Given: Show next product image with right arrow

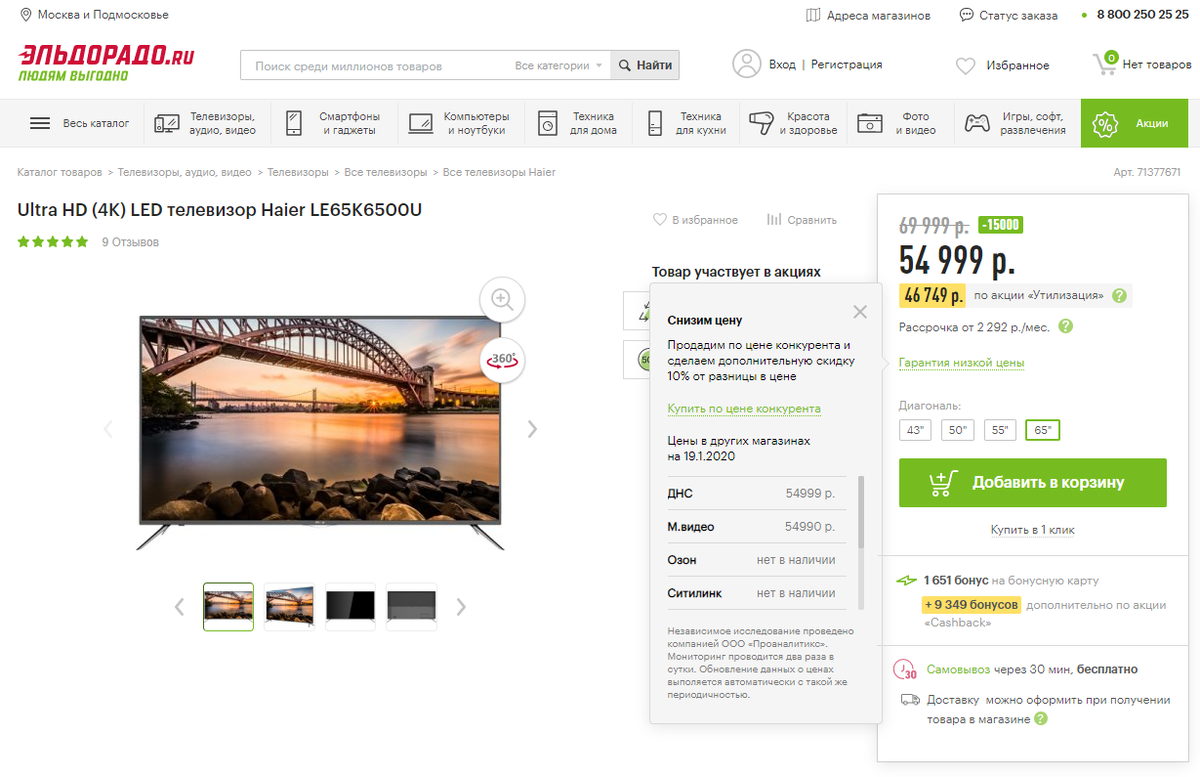Looking at the screenshot, I should point(532,429).
